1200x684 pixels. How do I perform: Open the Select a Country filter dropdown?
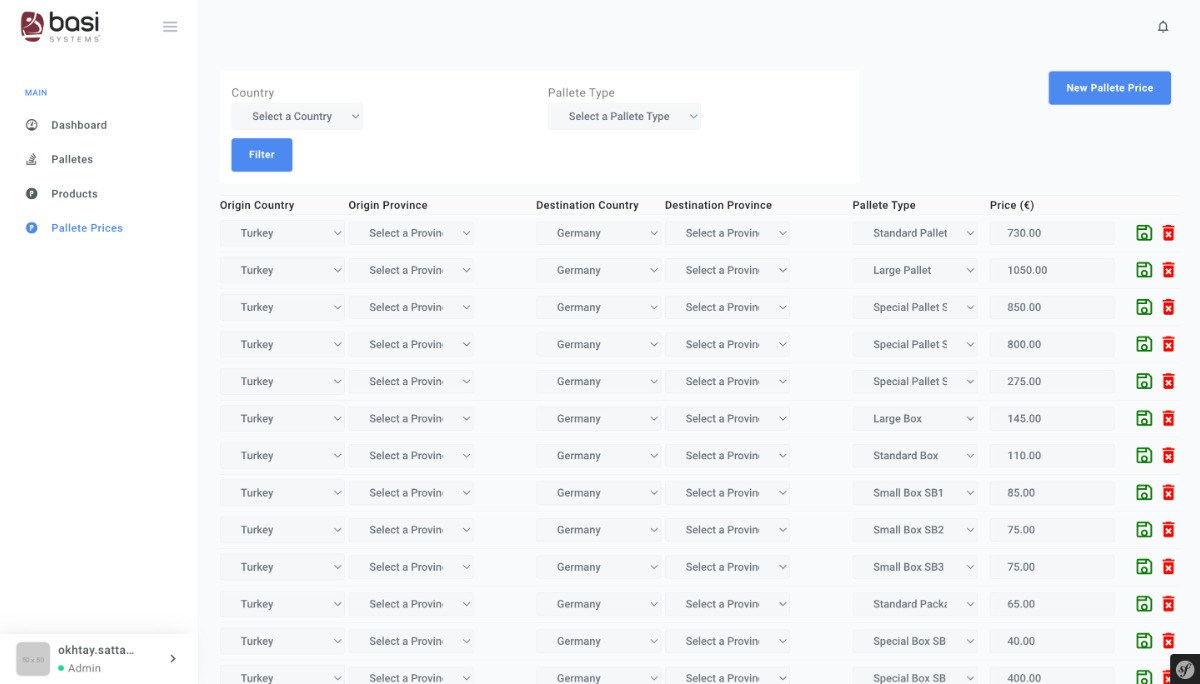[297, 117]
